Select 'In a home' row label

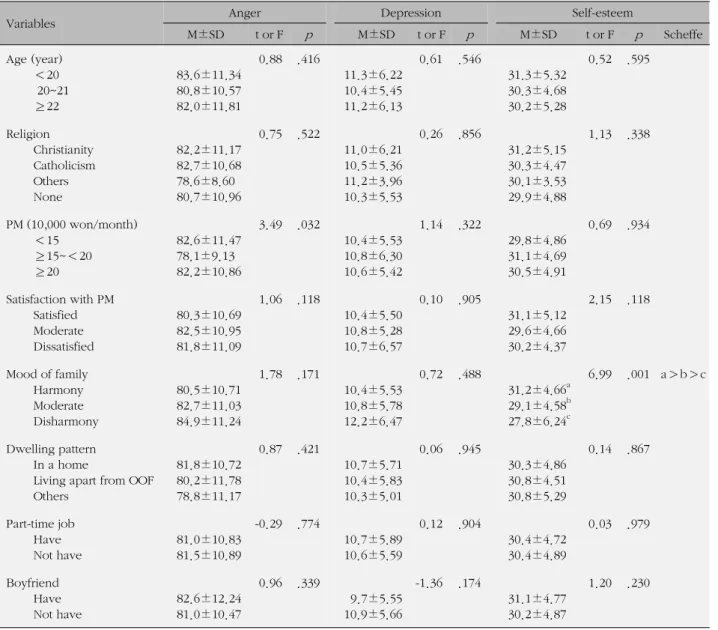[x=60, y=465]
